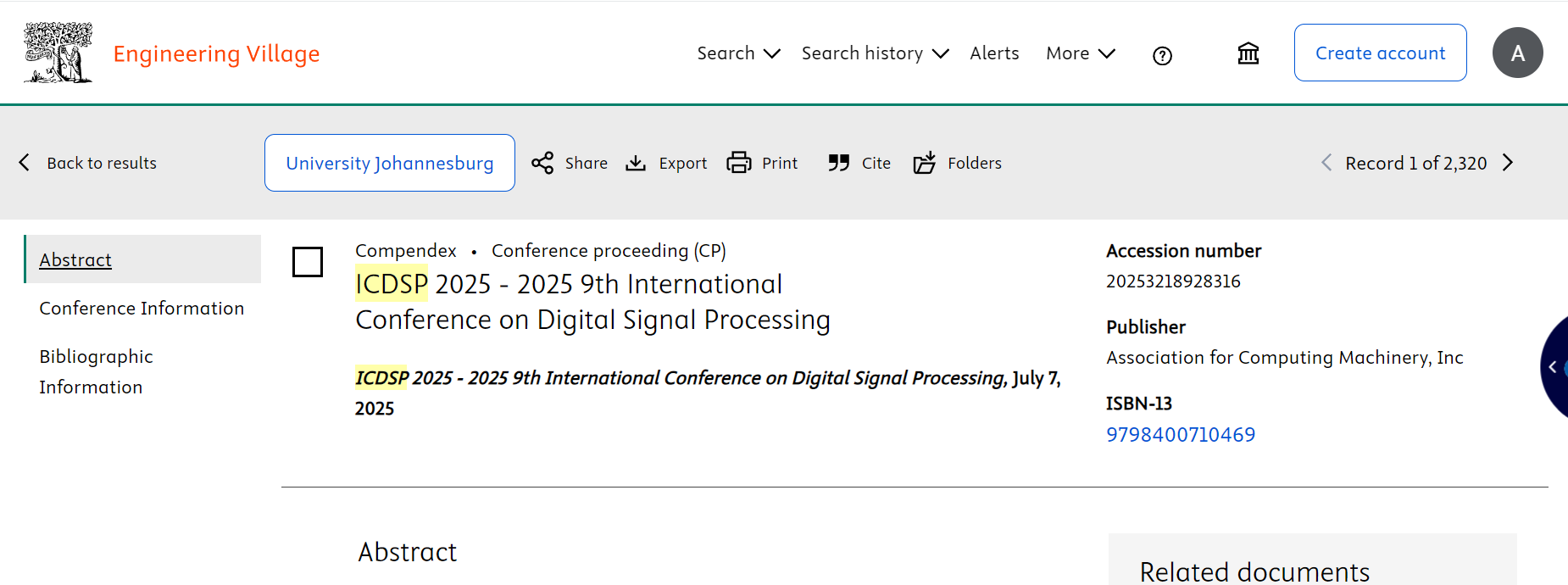Open the help question mark icon
The height and width of the screenshot is (585, 1568).
(1162, 56)
